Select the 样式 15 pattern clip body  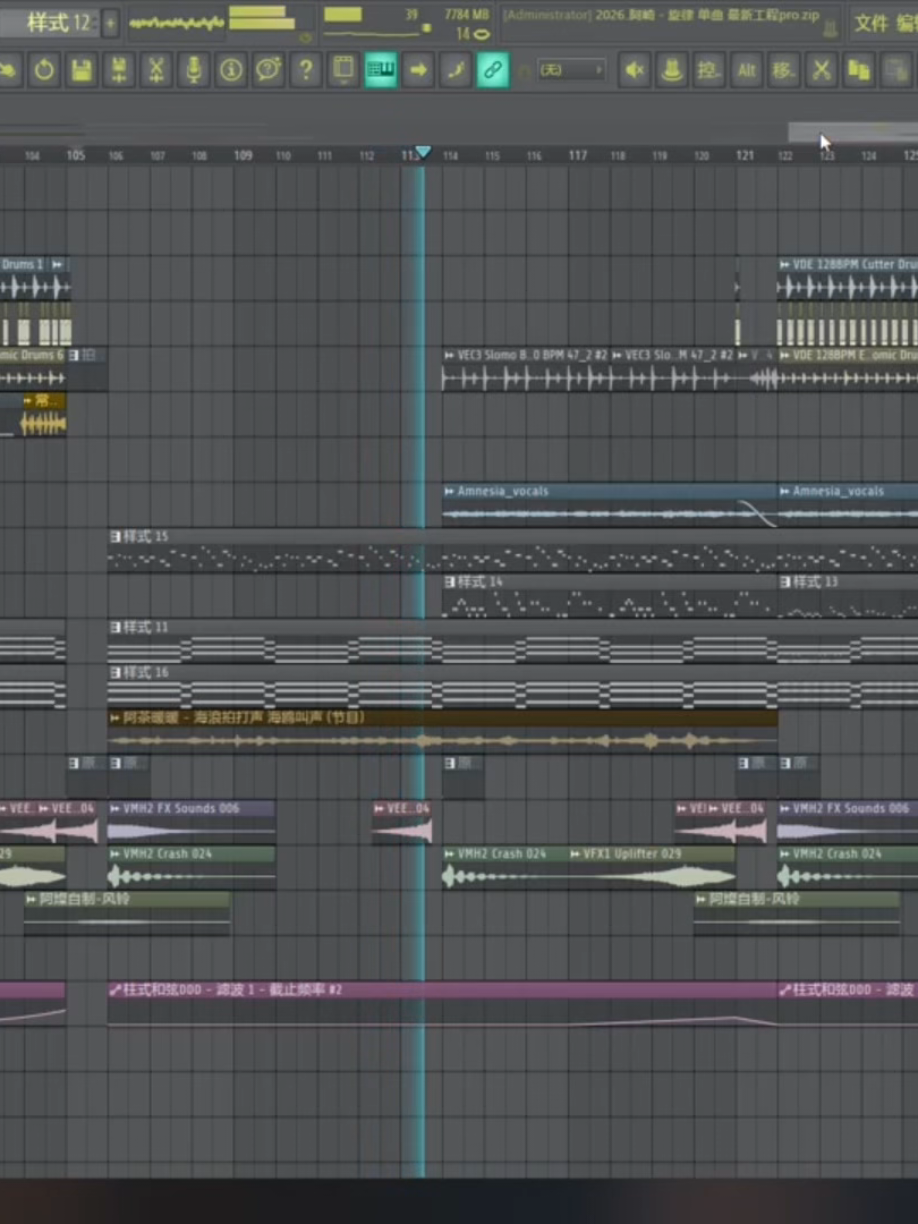[x=512, y=559]
